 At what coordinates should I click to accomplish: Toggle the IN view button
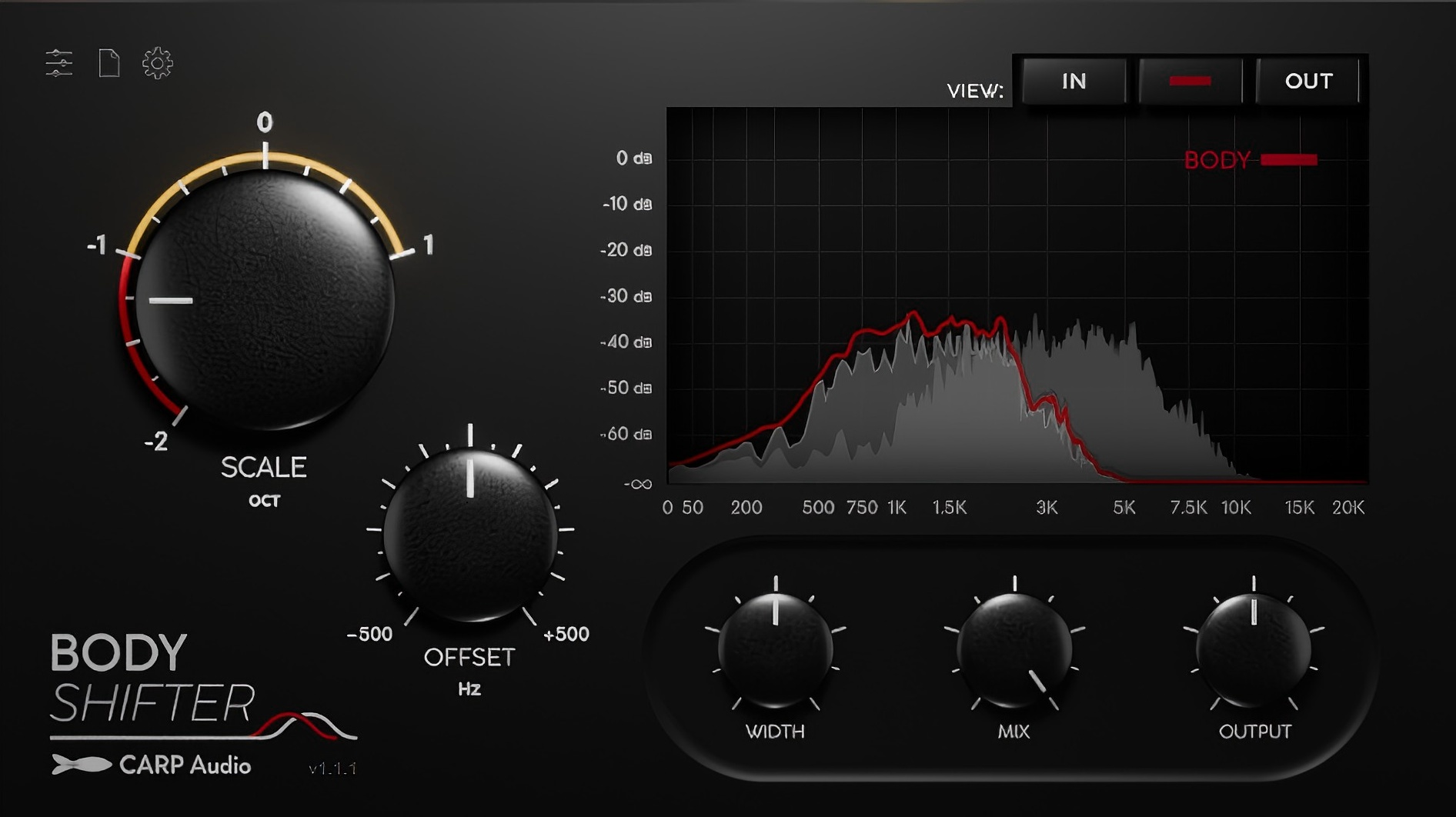coord(1074,81)
